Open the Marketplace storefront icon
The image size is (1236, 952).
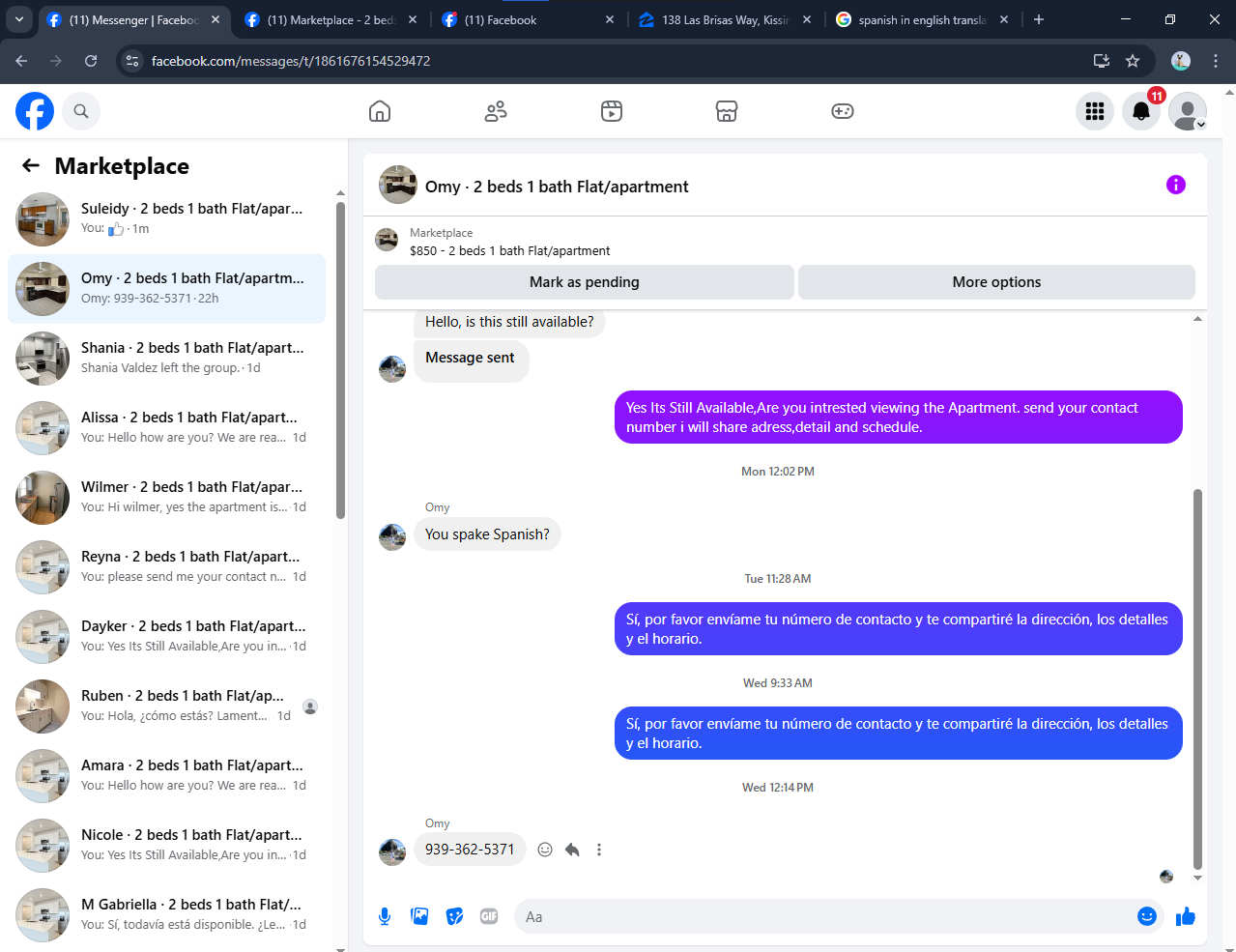pyautogui.click(x=727, y=111)
